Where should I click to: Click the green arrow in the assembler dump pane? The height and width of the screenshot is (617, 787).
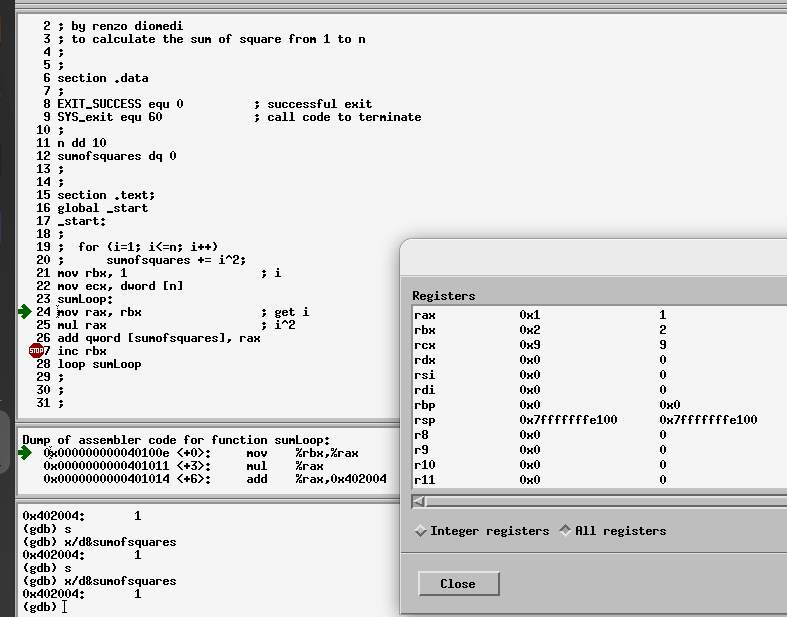coord(25,453)
